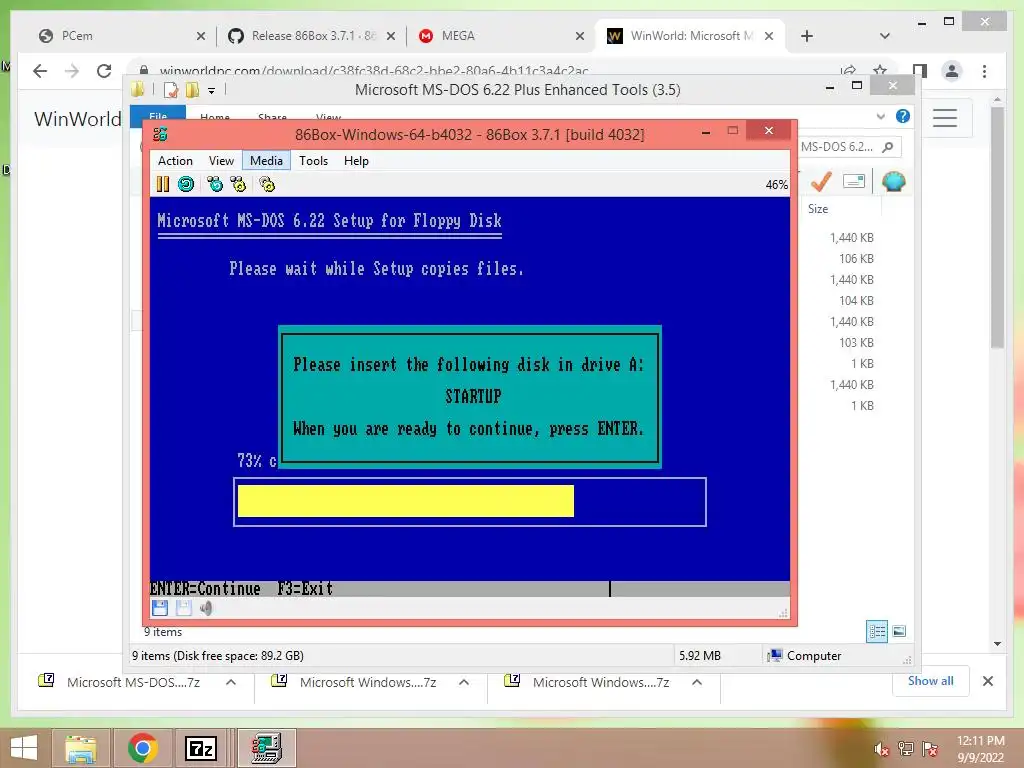Viewport: 1024px width, 768px height.
Task: Expand the Explorer ribbon chevron
Action: click(880, 116)
